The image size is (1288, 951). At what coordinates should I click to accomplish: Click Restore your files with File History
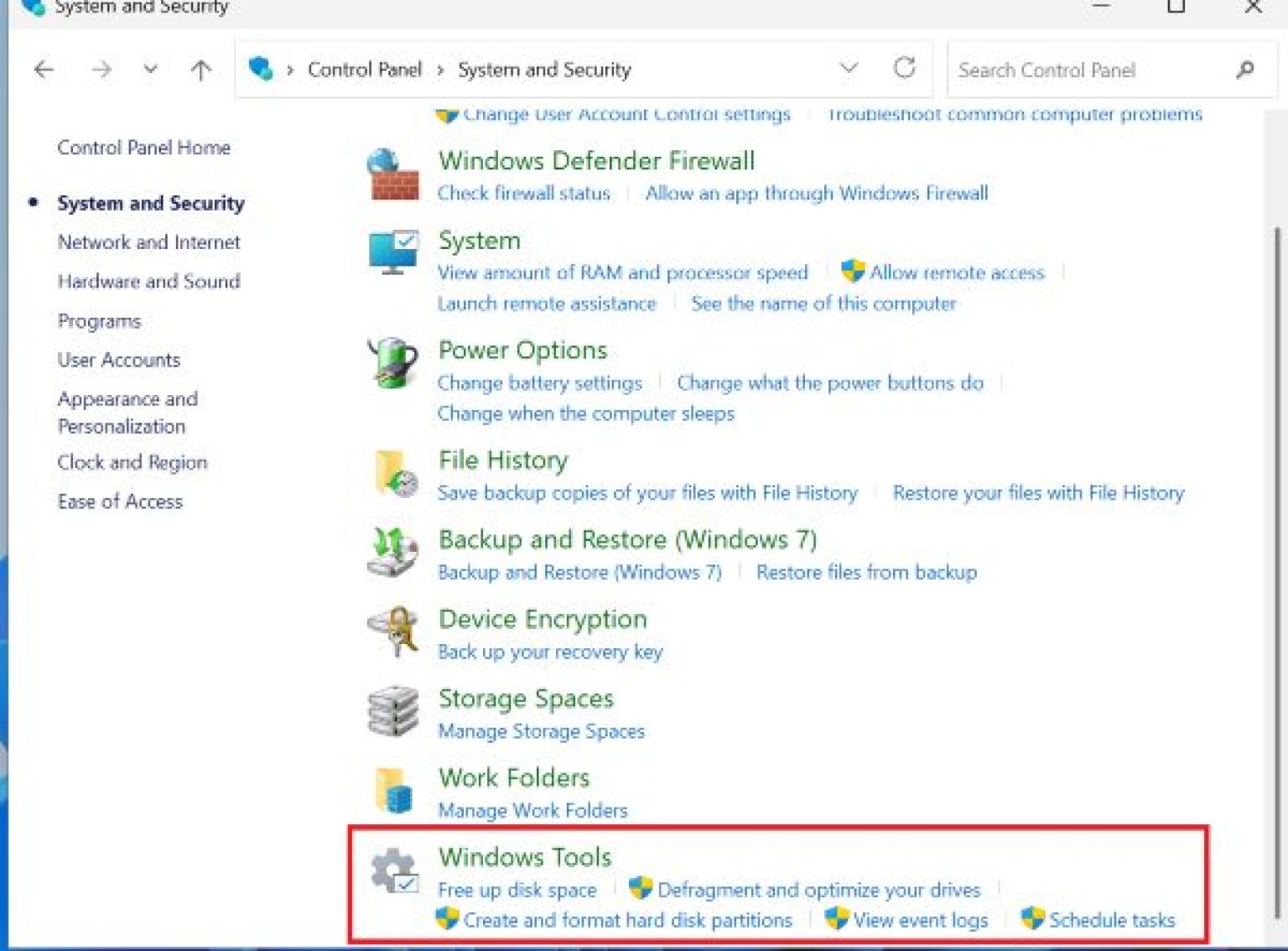pyautogui.click(x=1039, y=493)
